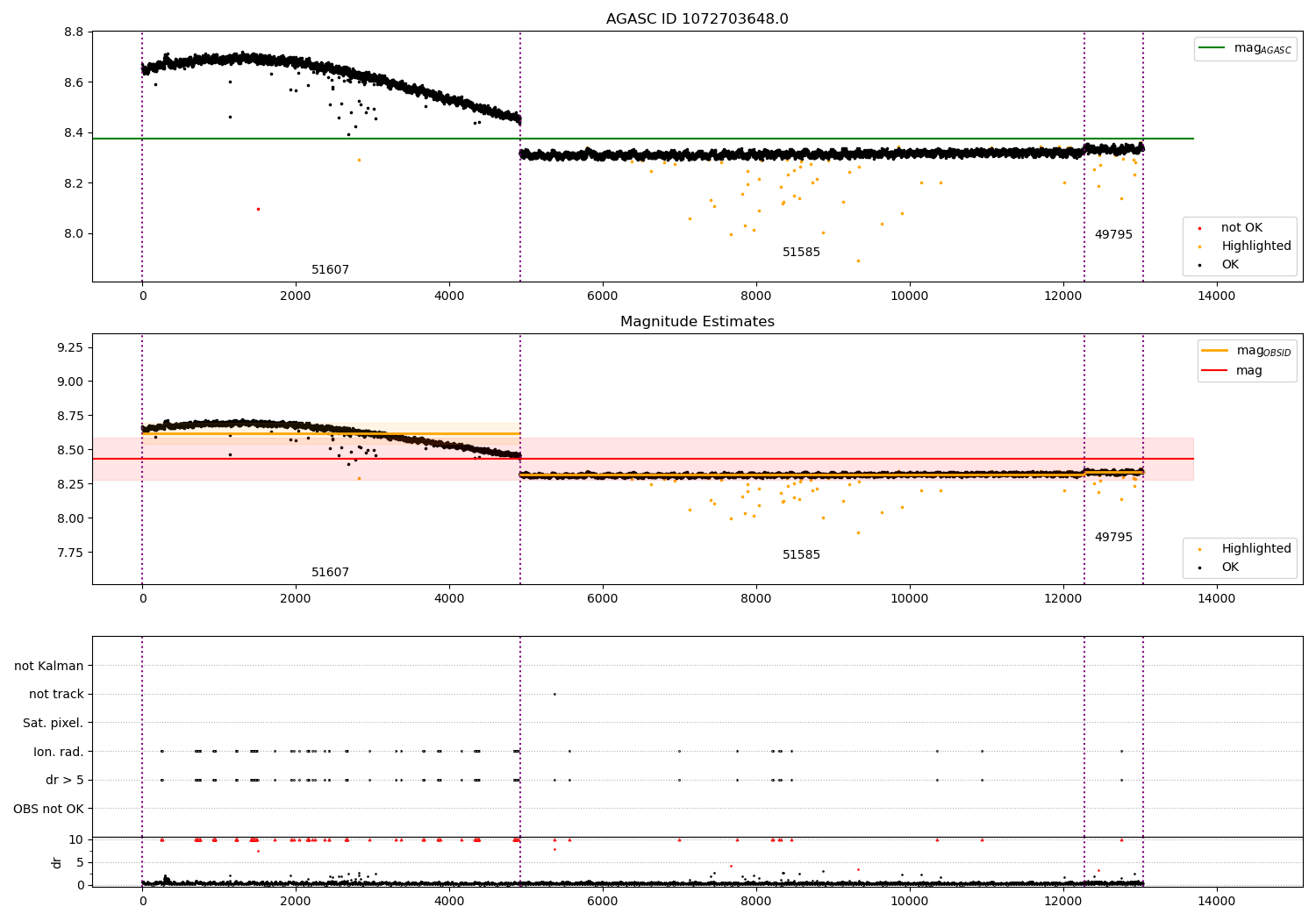Click the orange line swatch in mag OBSID legend
The image size is (1316, 921).
point(1215,351)
